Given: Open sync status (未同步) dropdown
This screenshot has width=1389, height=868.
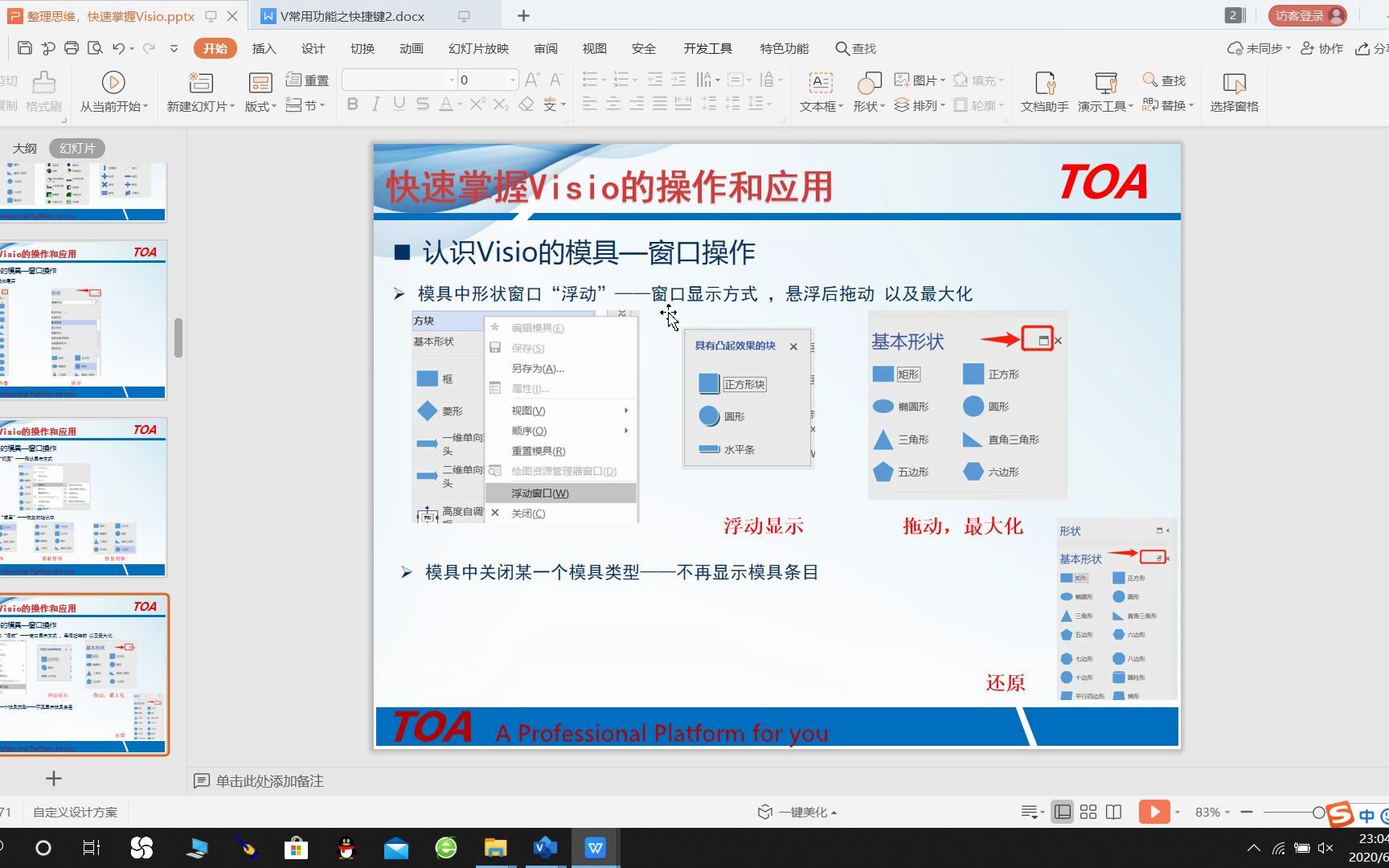Looking at the screenshot, I should [1259, 48].
